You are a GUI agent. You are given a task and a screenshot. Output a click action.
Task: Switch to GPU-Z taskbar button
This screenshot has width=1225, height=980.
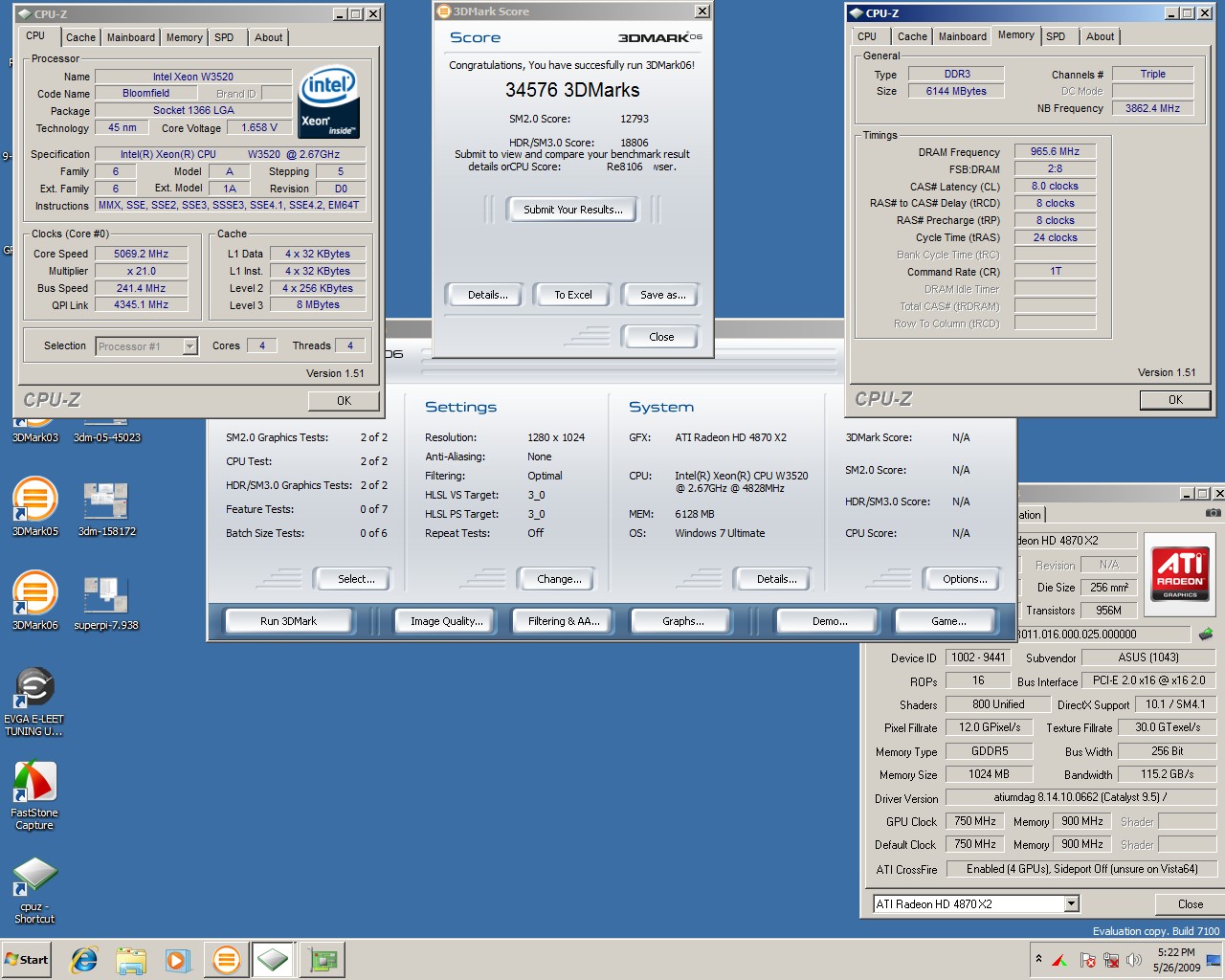tap(323, 960)
